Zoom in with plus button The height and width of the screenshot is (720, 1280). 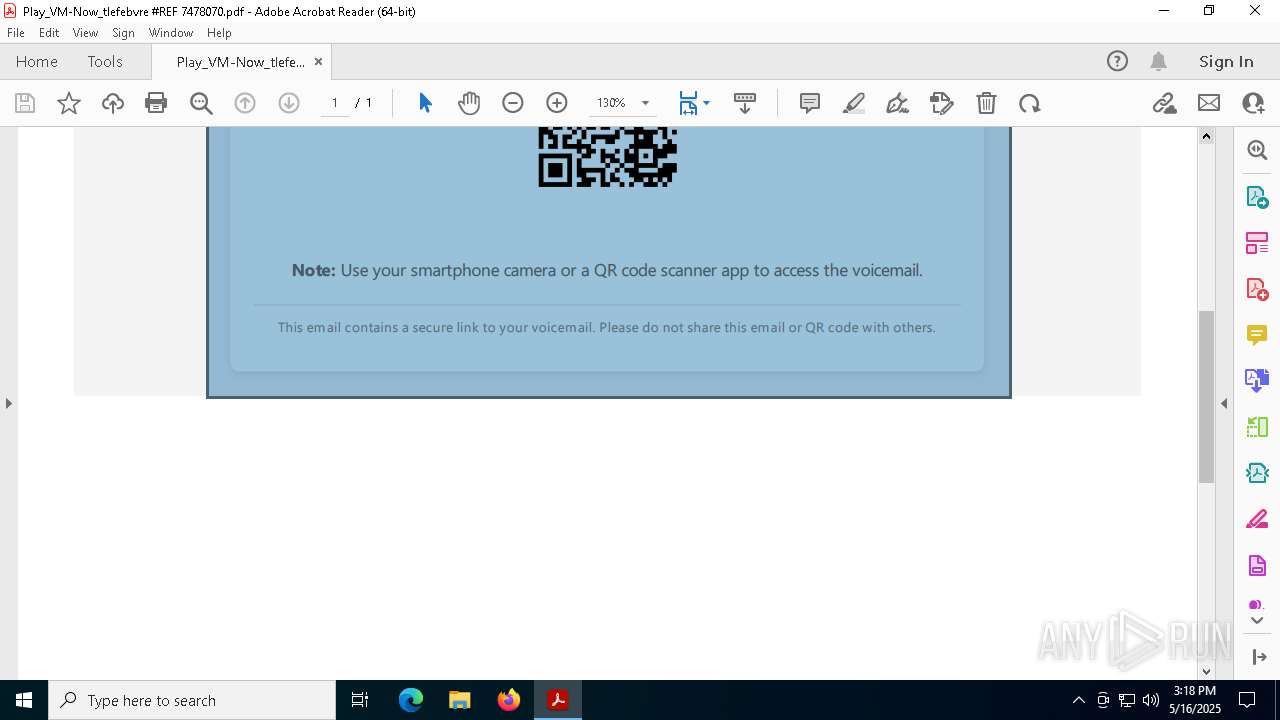coord(557,103)
